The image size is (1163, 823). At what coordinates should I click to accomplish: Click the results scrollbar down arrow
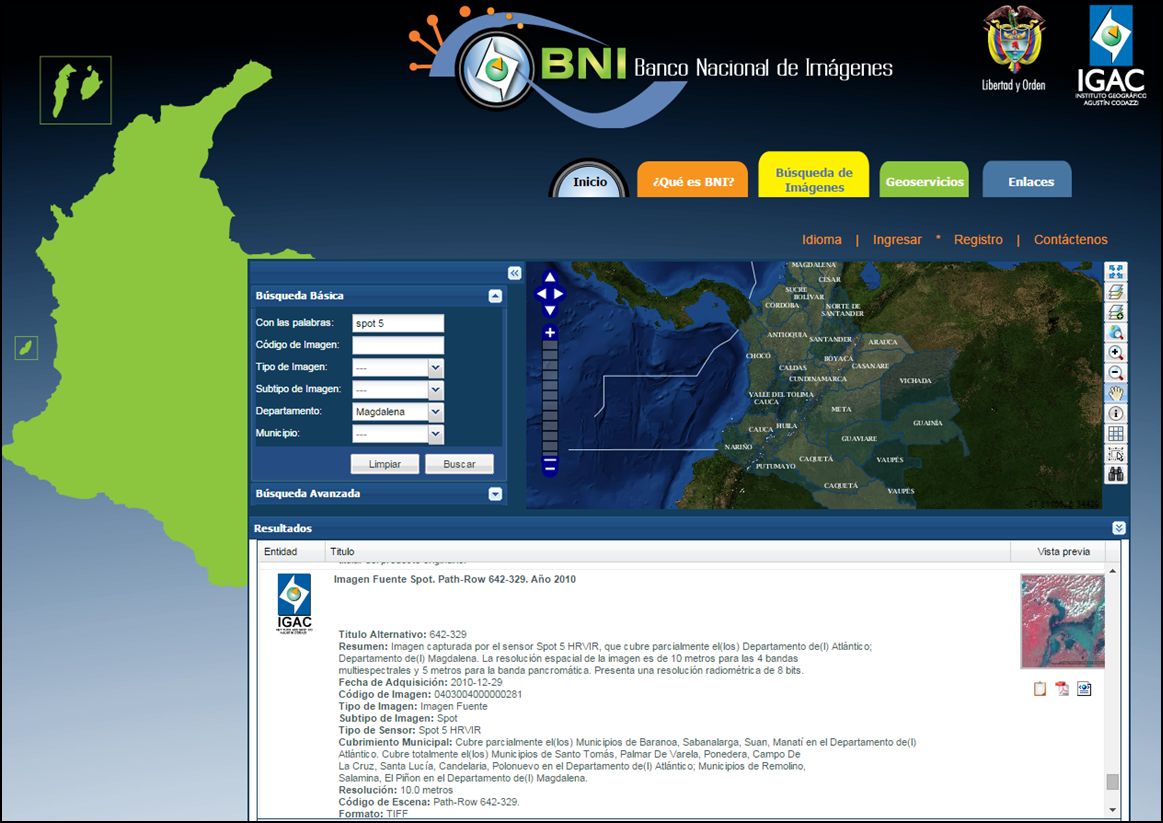(x=1112, y=810)
